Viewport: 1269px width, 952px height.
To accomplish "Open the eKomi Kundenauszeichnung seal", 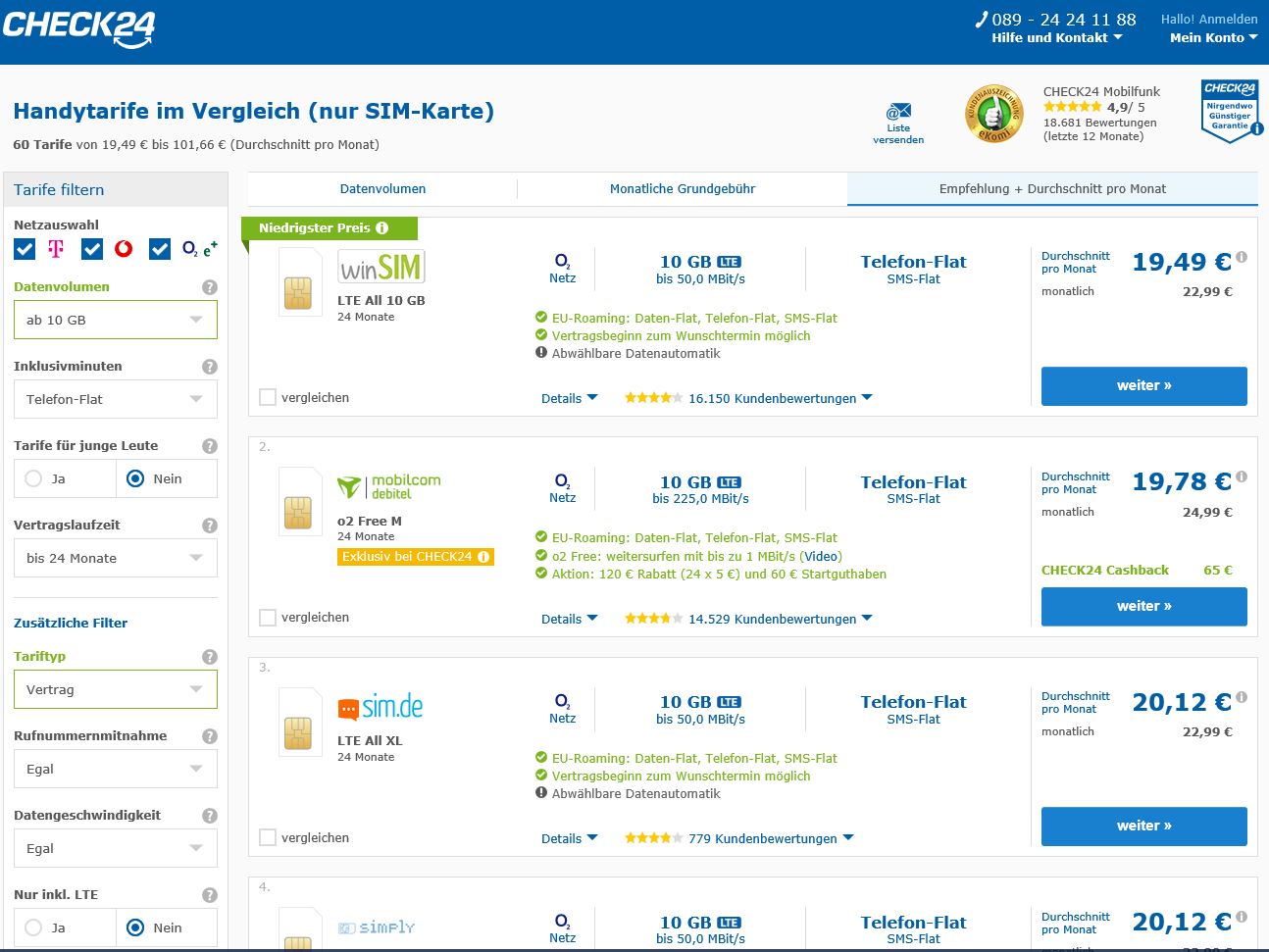I will [994, 113].
